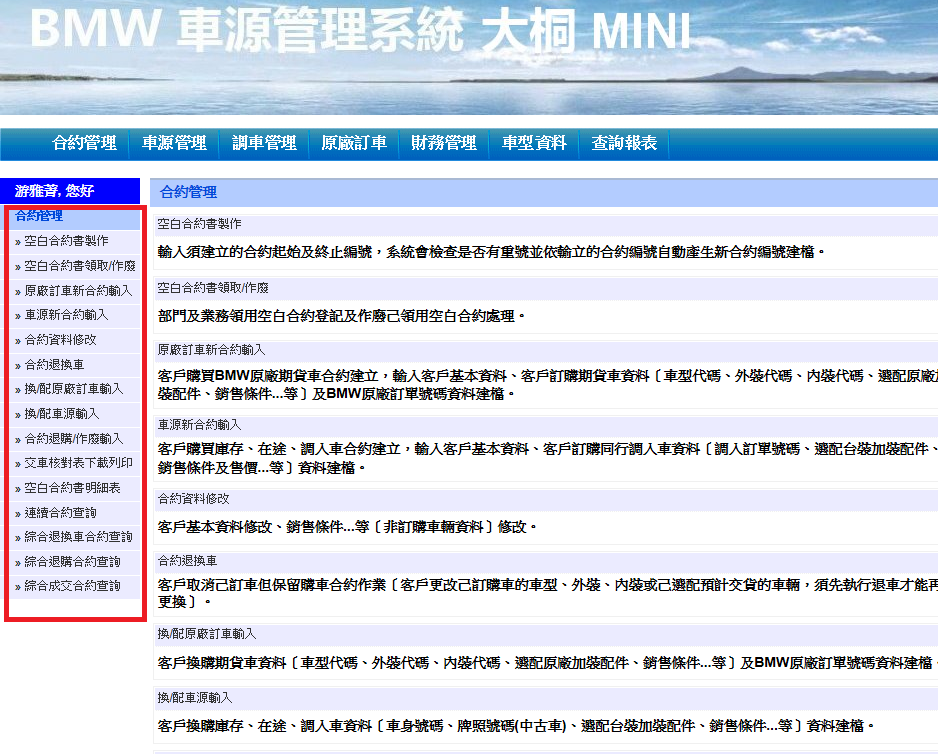Click the 換/配車源輸入 heading in main content
This screenshot has width=938, height=754.
click(195, 698)
